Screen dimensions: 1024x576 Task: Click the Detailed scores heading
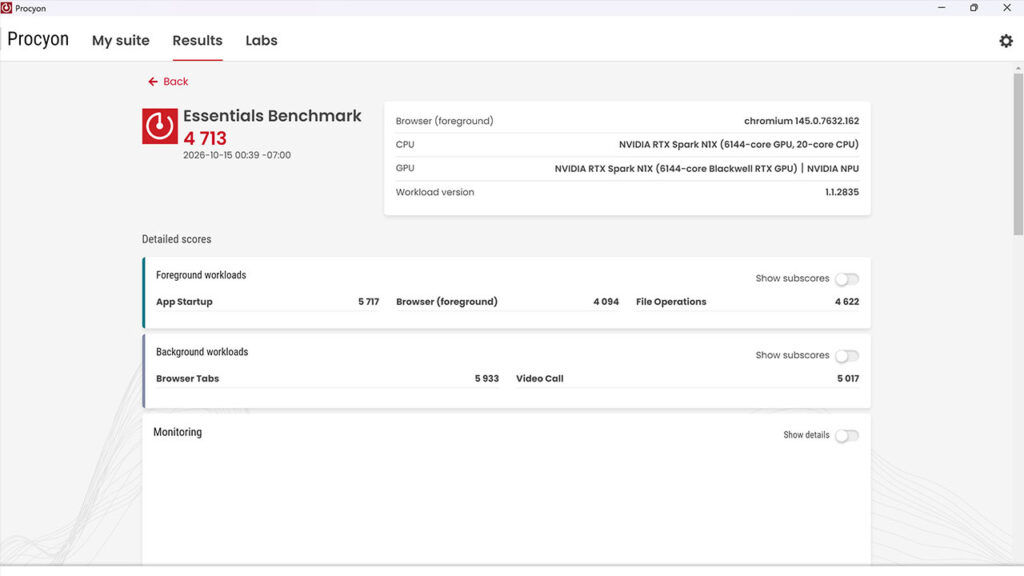pyautogui.click(x=176, y=239)
